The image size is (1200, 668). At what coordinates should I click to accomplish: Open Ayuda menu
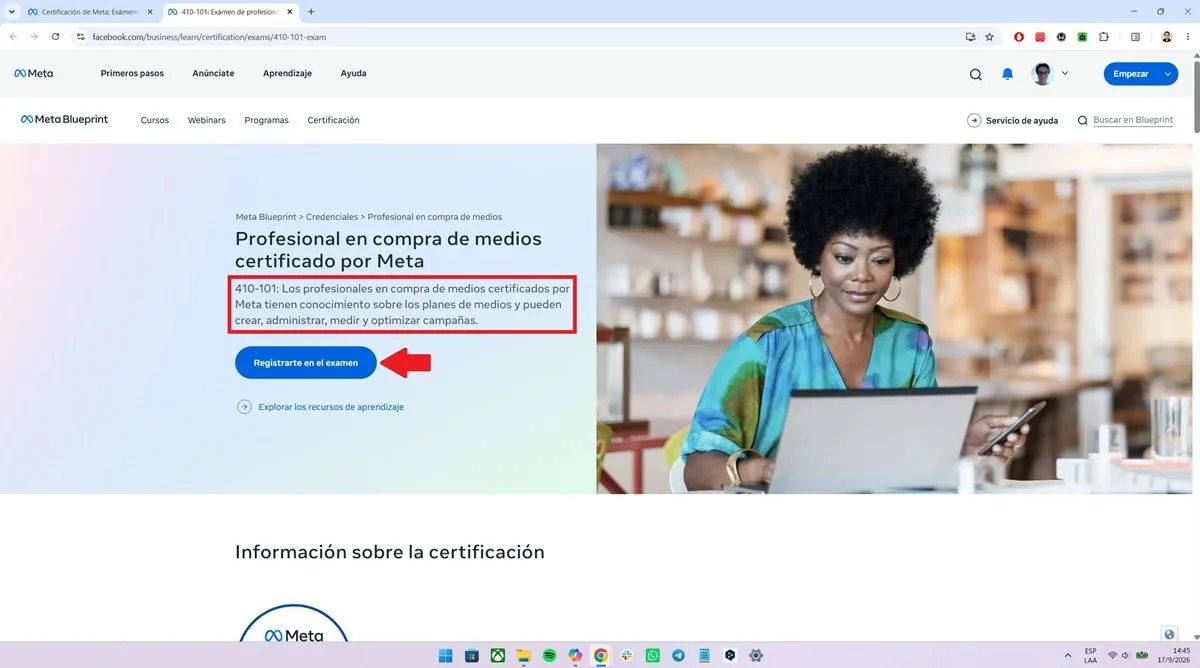[x=353, y=73]
